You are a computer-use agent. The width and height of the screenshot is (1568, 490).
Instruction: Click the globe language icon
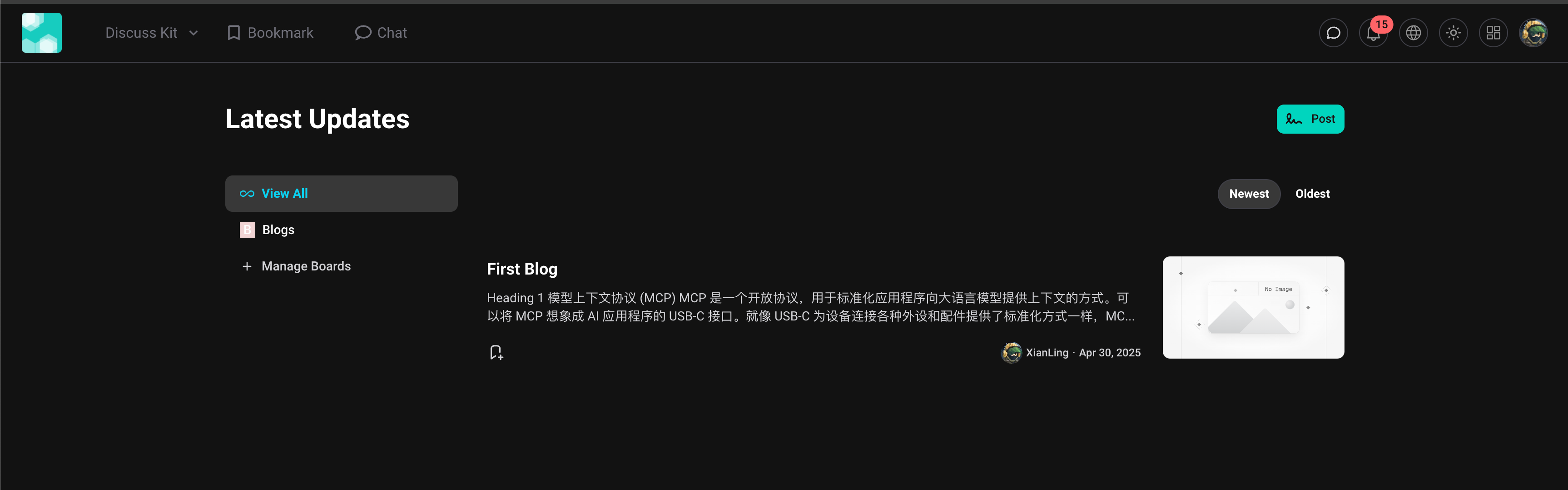[x=1414, y=33]
